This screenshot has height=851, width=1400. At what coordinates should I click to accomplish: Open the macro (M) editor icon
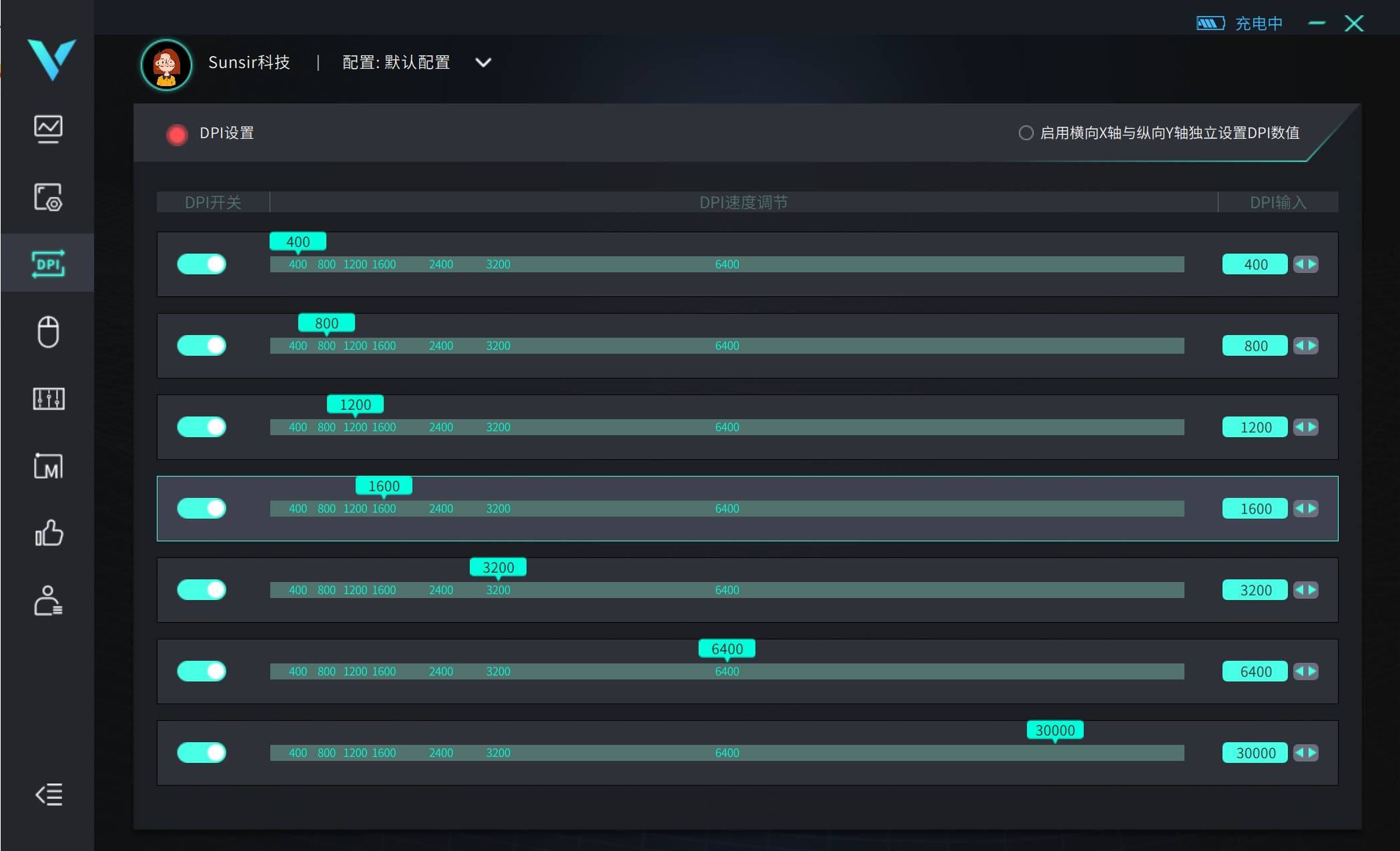[x=48, y=467]
